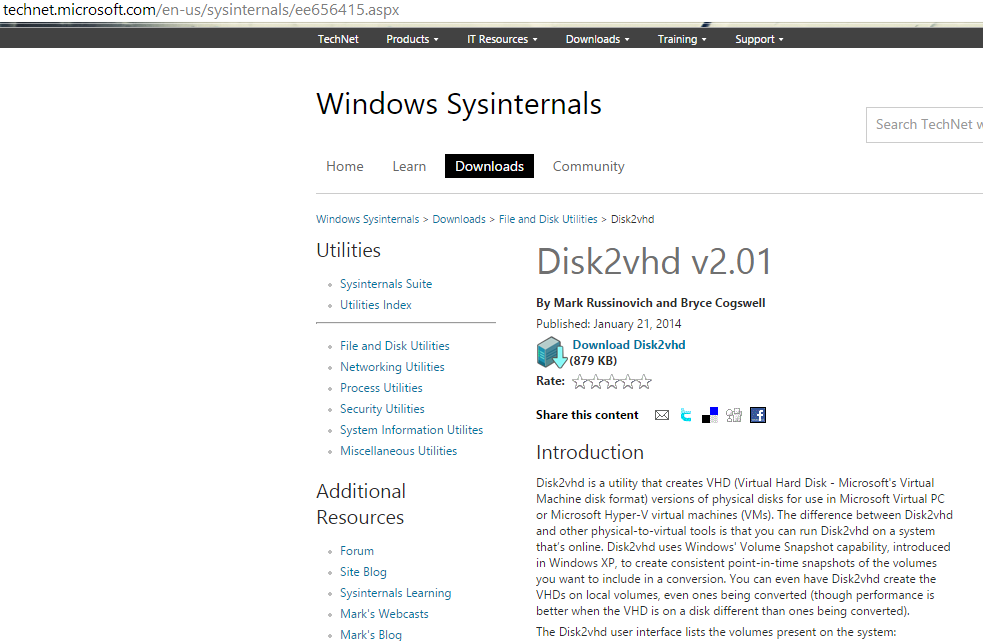Rate with the fifth star
The height and width of the screenshot is (641, 983).
coord(644,382)
